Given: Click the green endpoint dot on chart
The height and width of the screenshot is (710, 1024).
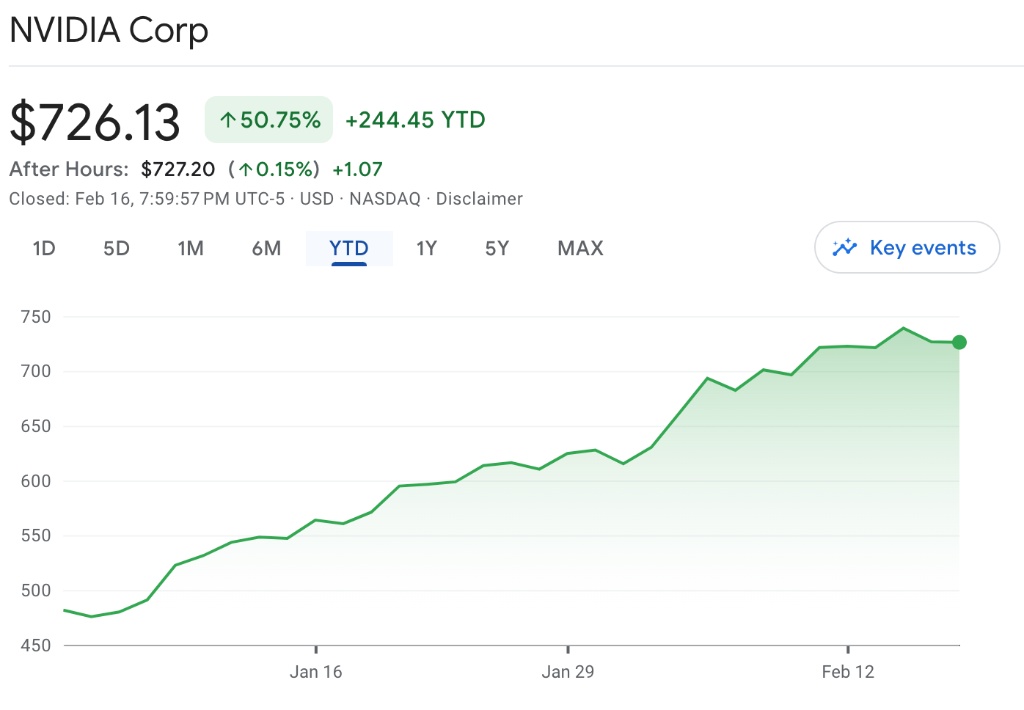Looking at the screenshot, I should [x=959, y=343].
